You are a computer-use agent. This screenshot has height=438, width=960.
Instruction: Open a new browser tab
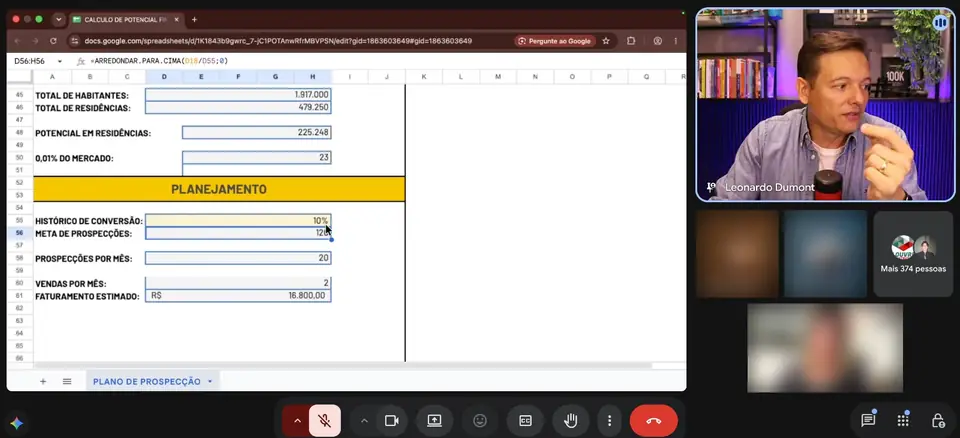194,20
